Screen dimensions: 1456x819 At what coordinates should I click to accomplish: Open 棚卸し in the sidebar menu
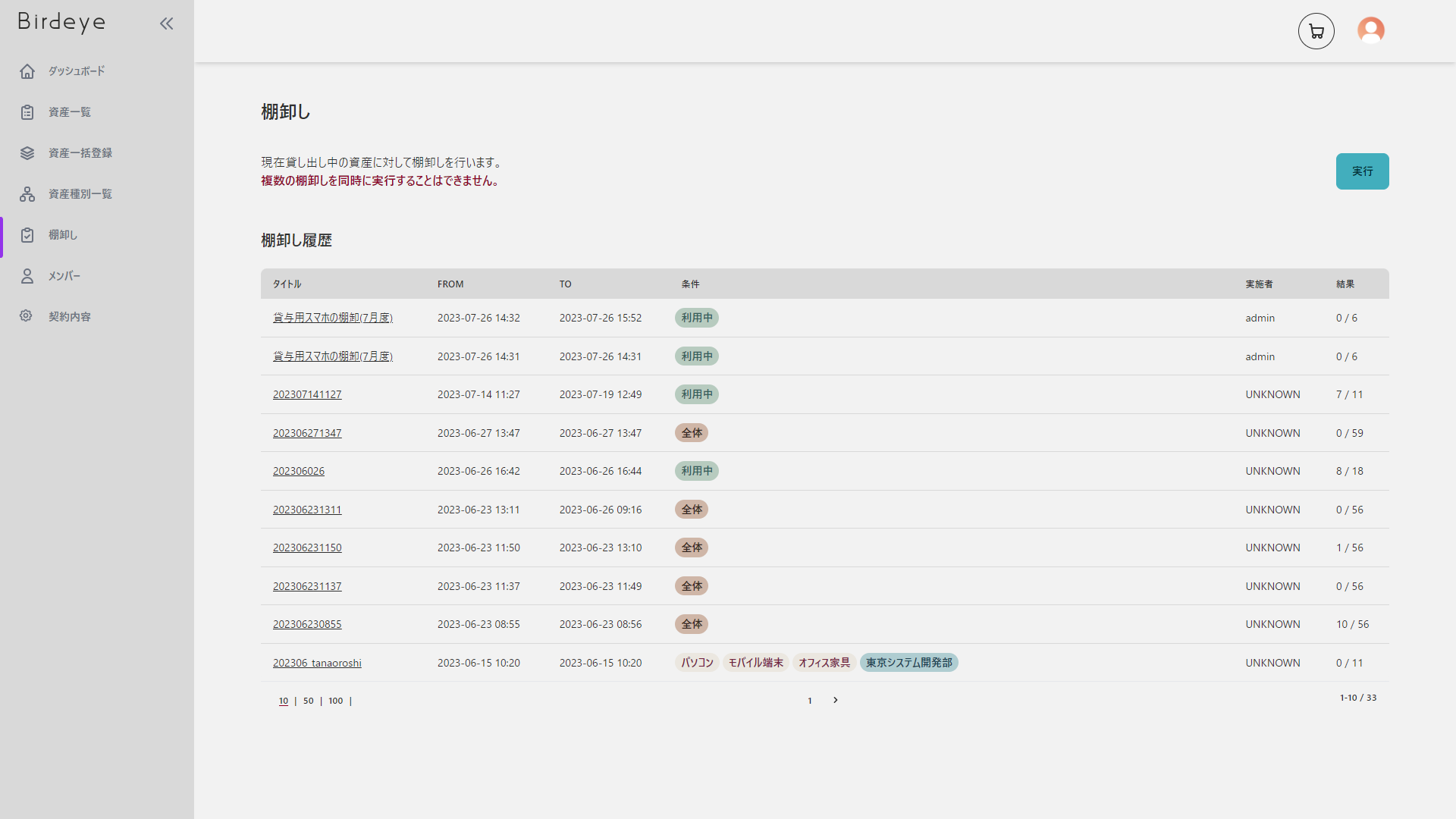click(63, 235)
